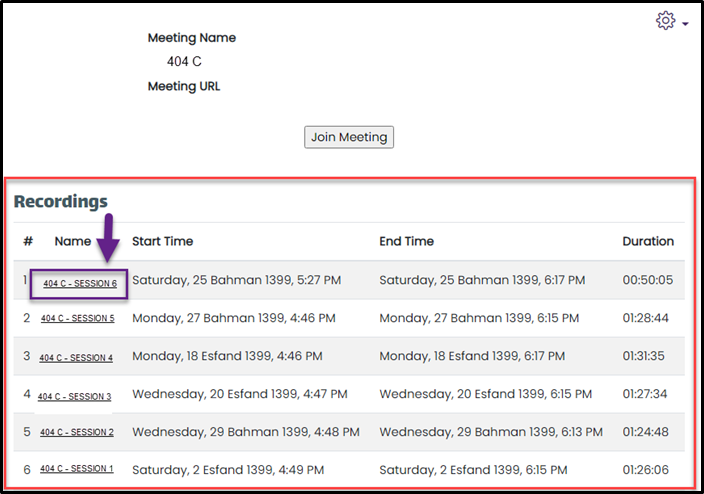704x494 pixels.
Task: Open the 404 C - SESSION 6 recording
Action: pyautogui.click(x=80, y=284)
